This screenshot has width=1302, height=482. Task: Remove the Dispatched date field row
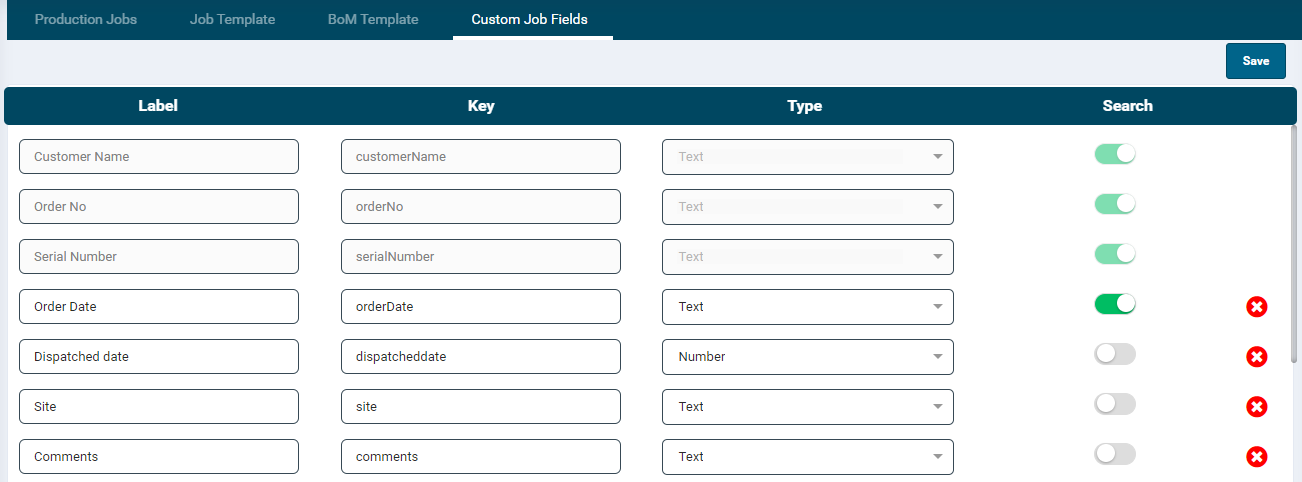pyautogui.click(x=1257, y=357)
